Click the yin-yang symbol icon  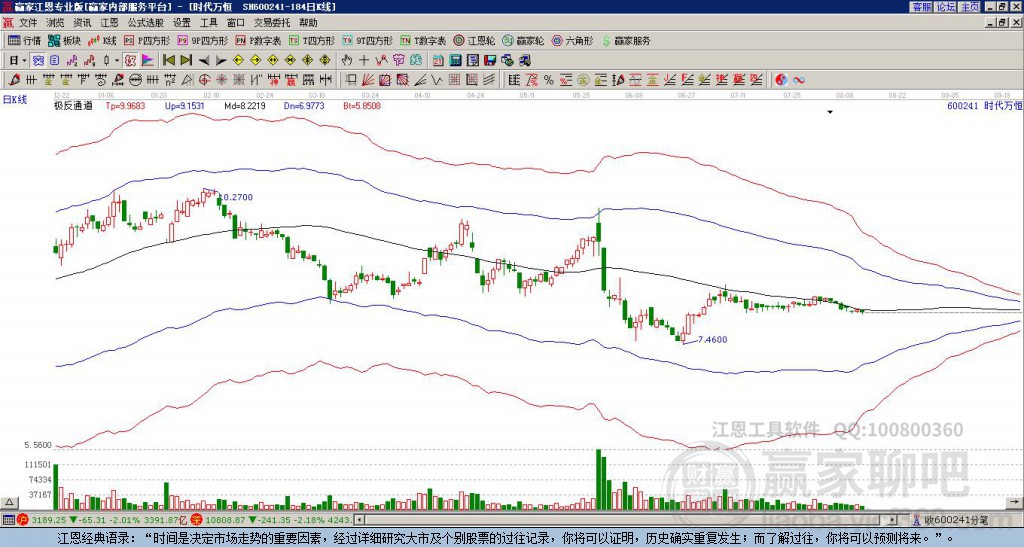[x=781, y=80]
